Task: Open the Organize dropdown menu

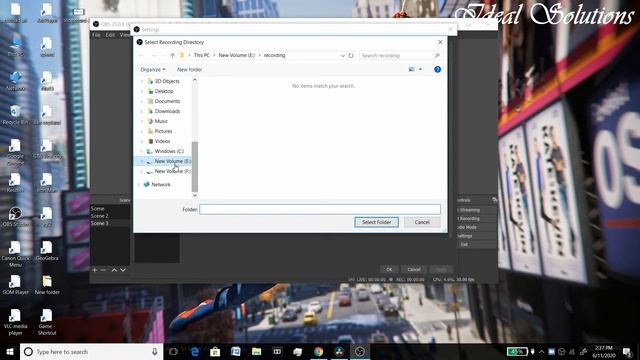Action: pyautogui.click(x=153, y=70)
